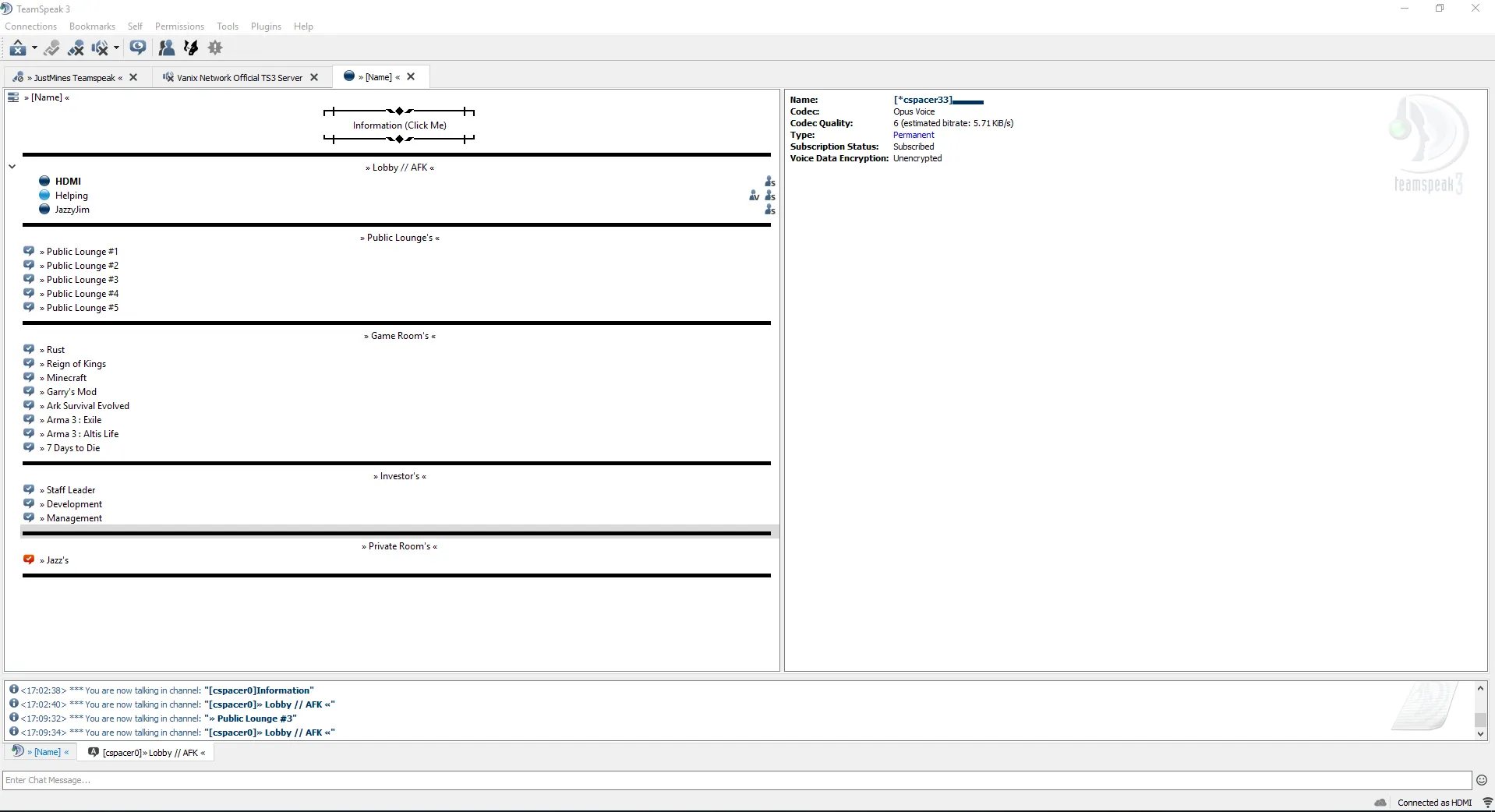This screenshot has width=1495, height=812.
Task: Click the chat log scroll down arrow
Action: click(x=1480, y=733)
